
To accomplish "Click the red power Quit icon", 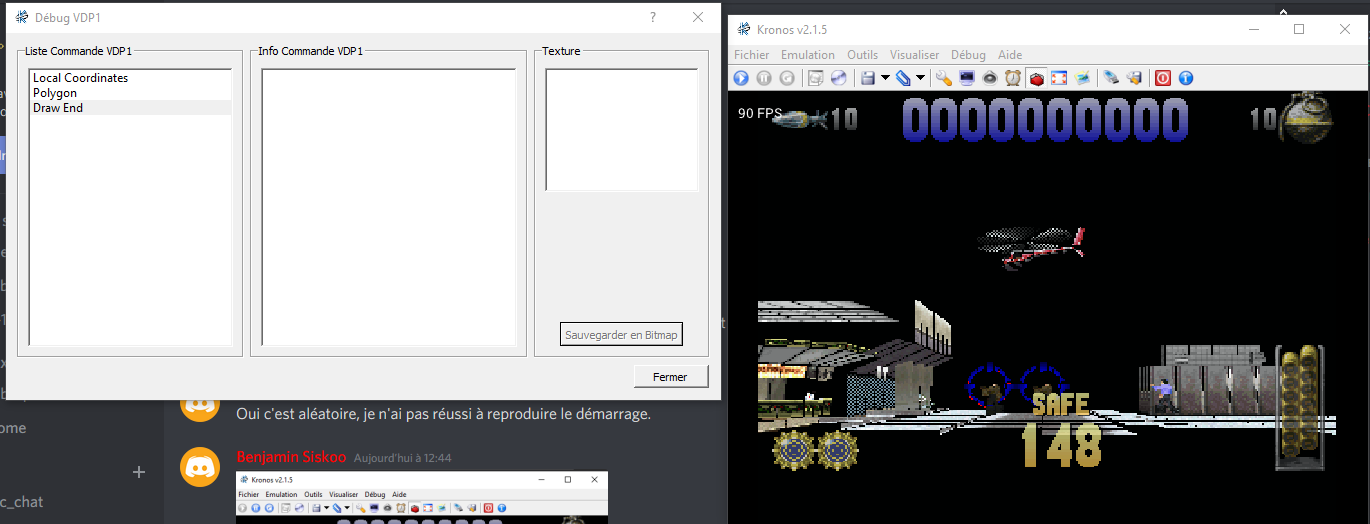I will coord(1163,78).
